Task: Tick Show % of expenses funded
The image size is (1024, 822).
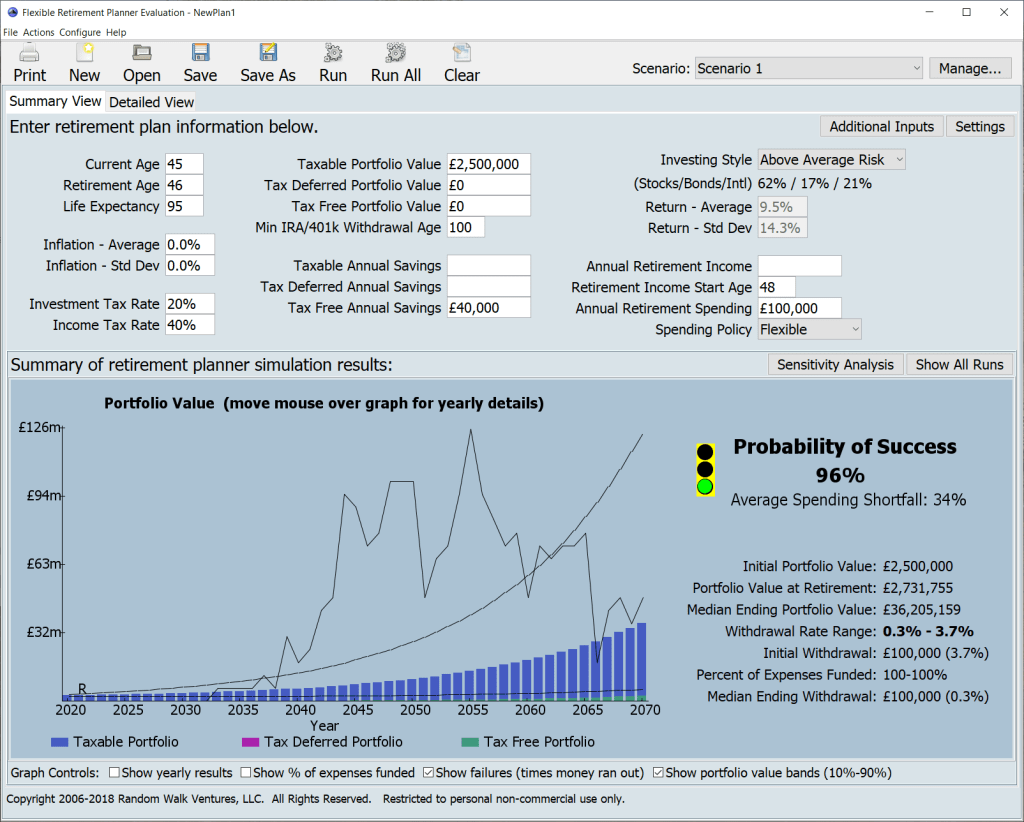Action: [x=246, y=773]
